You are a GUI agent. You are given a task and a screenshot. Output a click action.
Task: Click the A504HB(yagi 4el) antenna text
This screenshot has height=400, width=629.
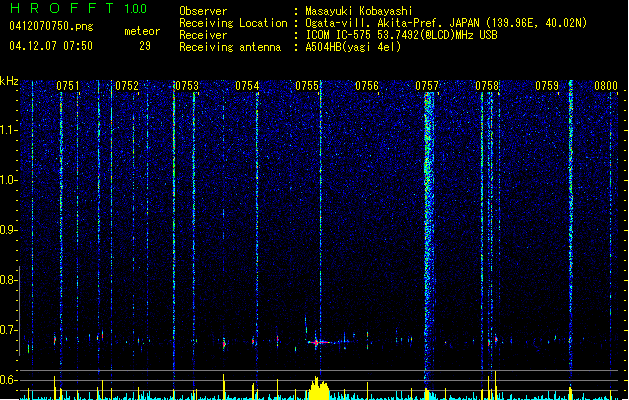click(x=353, y=47)
